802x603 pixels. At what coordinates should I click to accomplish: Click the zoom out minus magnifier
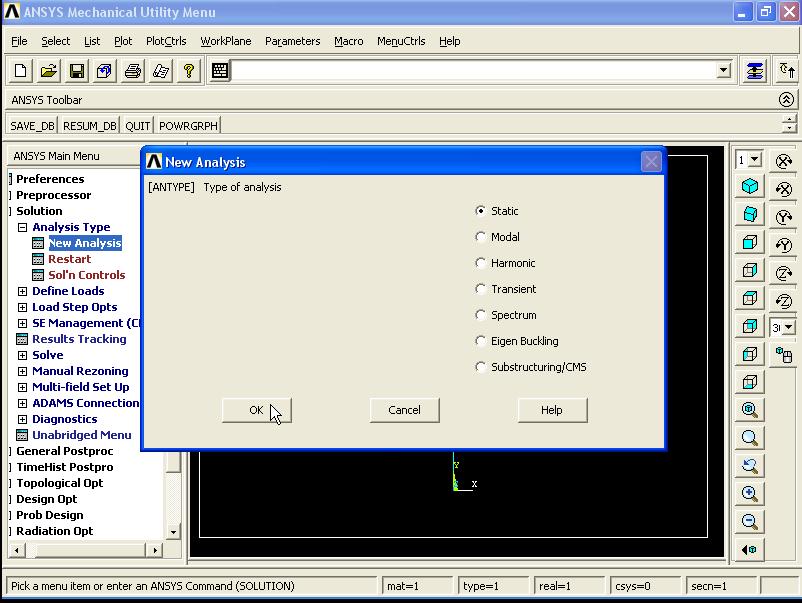pos(750,521)
